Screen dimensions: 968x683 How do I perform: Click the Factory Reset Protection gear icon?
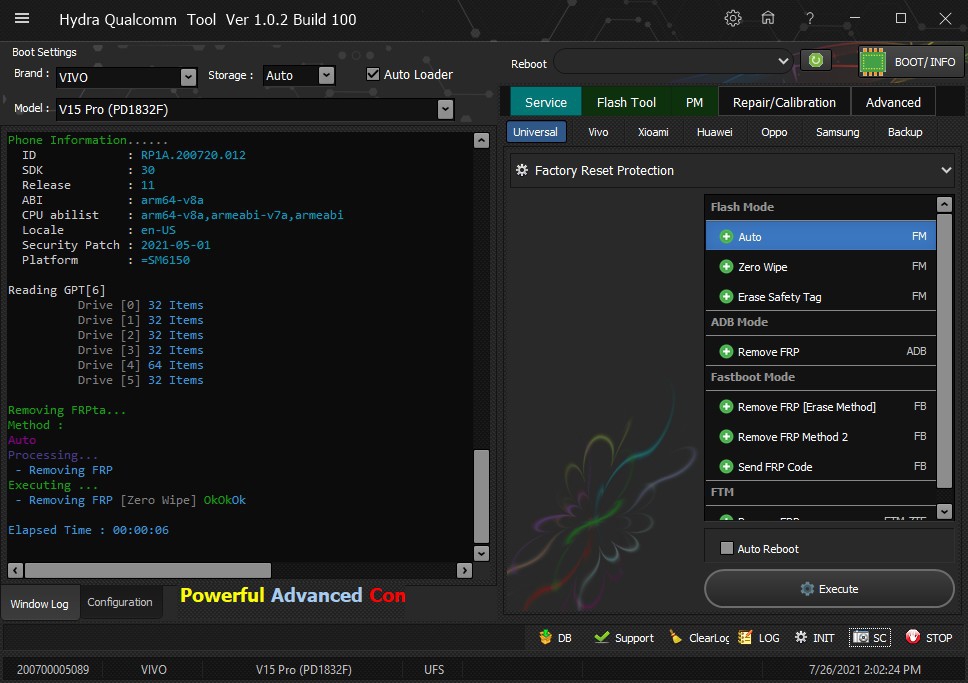(x=522, y=170)
